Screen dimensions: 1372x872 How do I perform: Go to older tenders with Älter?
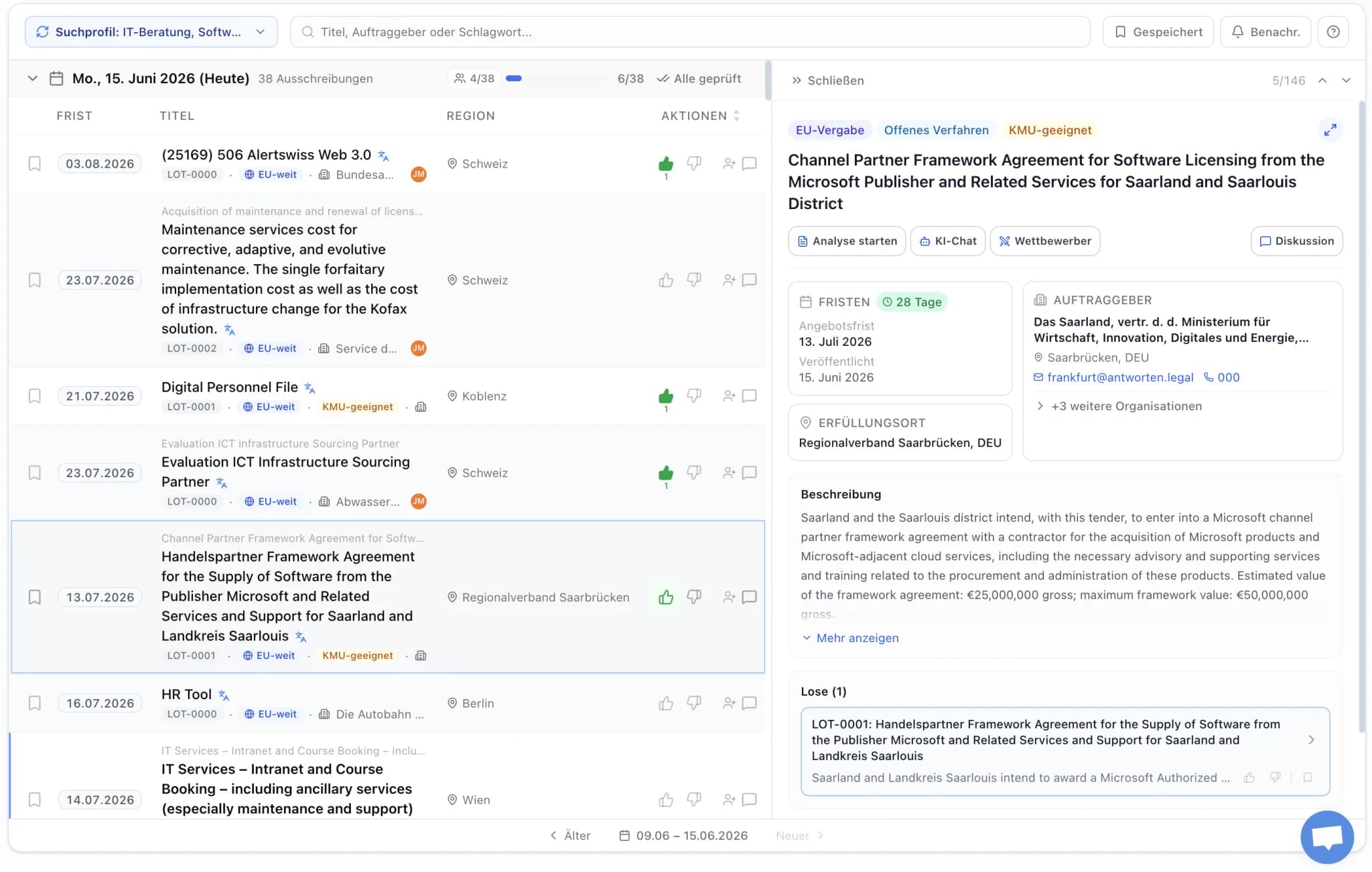(x=570, y=836)
